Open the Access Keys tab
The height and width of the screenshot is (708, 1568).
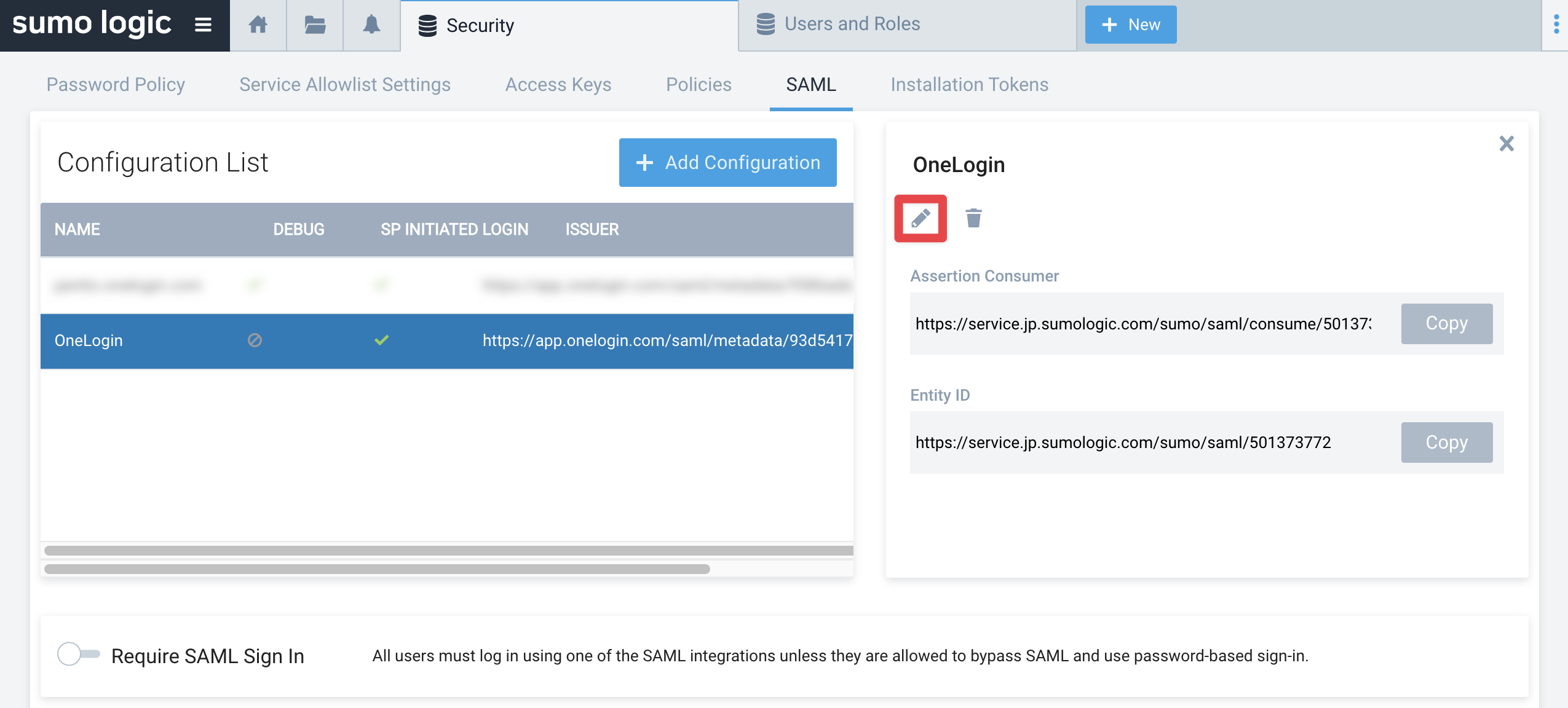(x=558, y=84)
